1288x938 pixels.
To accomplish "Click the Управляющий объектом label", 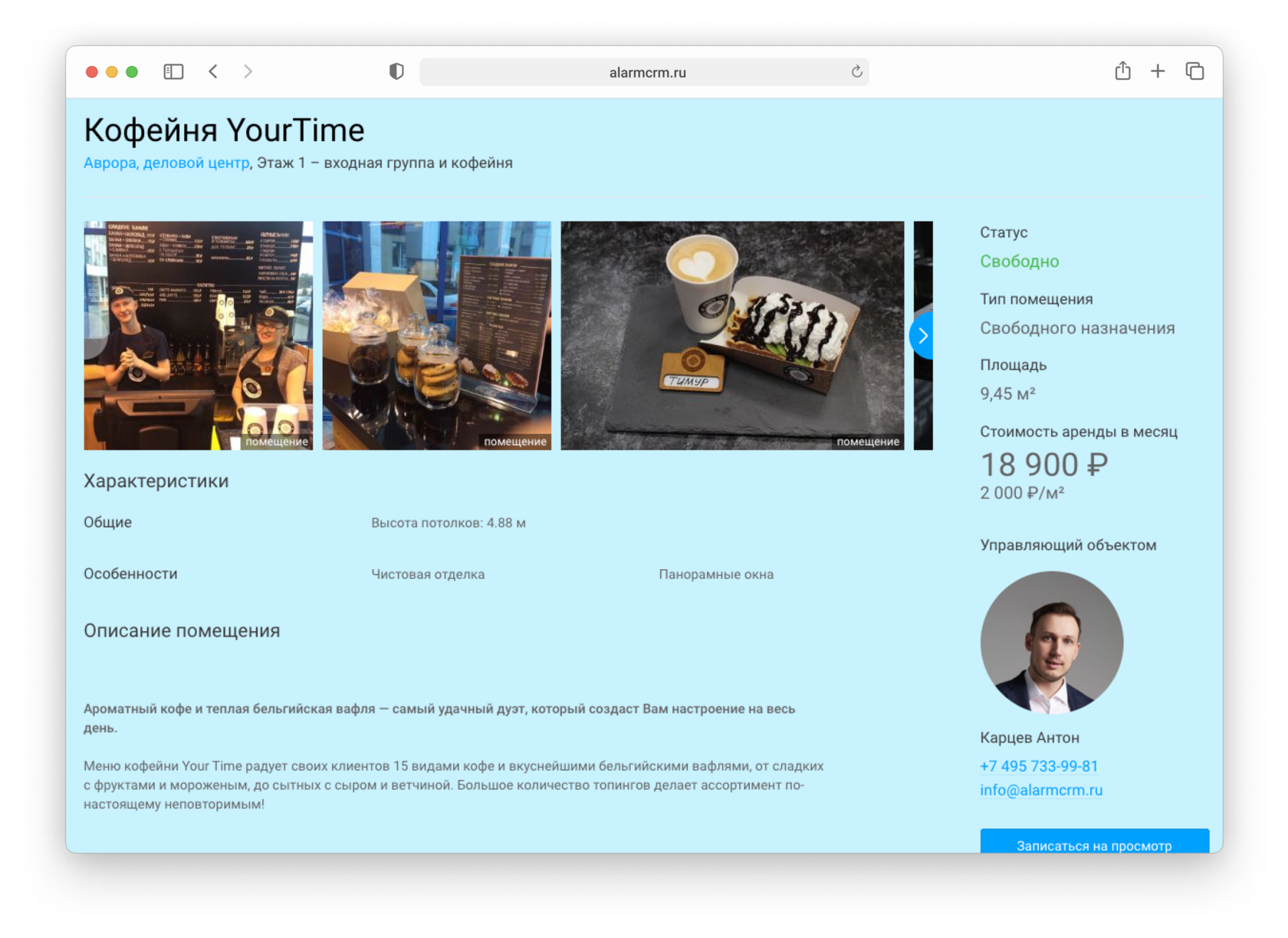I will click(1068, 545).
